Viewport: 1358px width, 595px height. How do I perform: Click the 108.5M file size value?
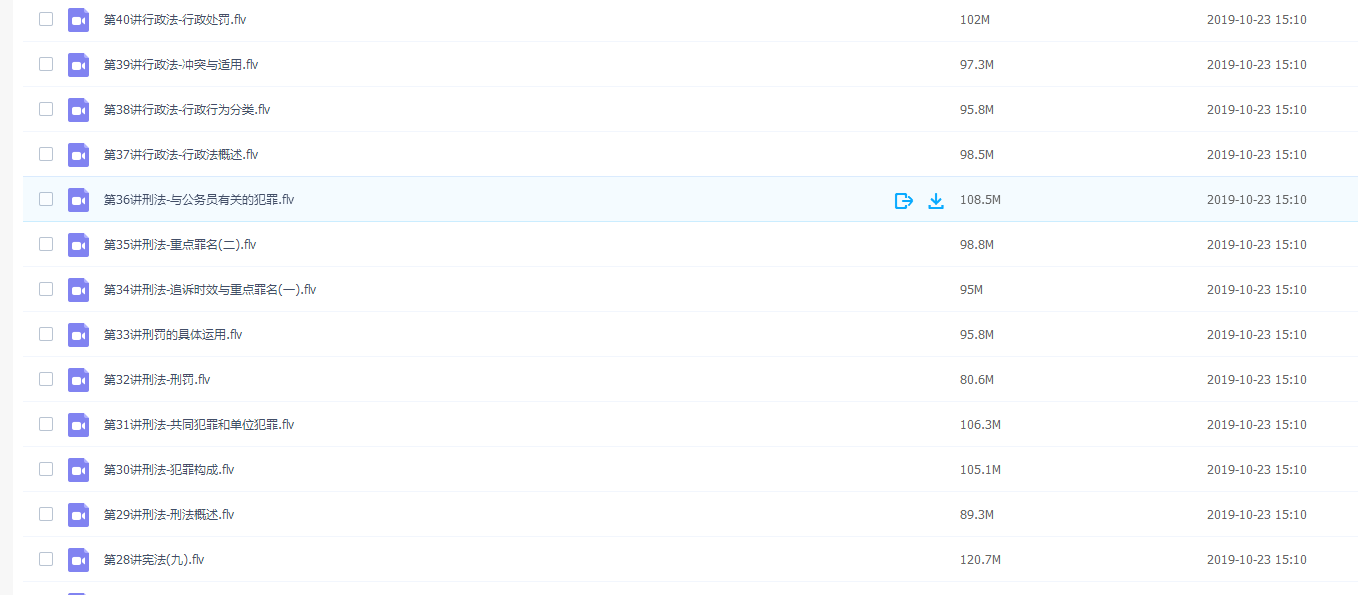point(980,200)
